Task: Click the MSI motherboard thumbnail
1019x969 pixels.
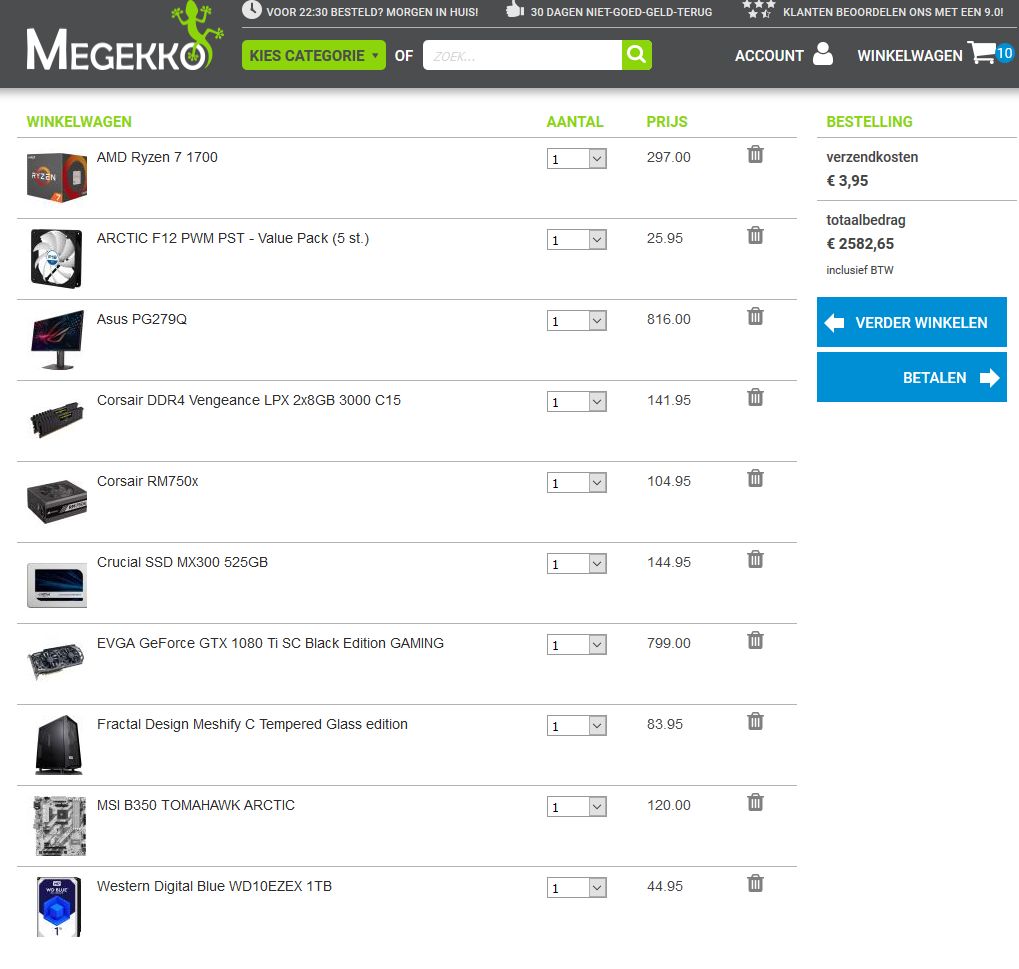Action: pyautogui.click(x=59, y=826)
